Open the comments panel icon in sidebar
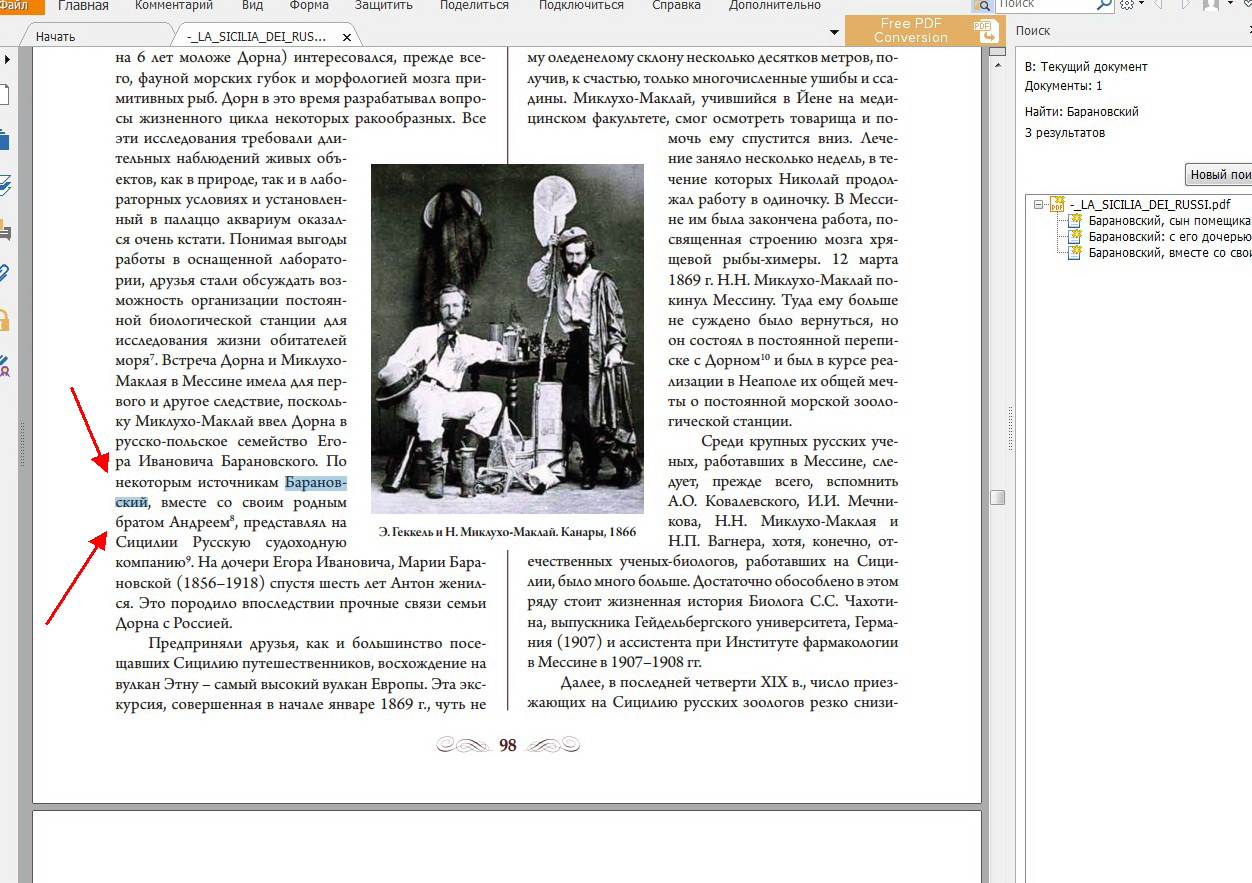1252x883 pixels. tap(4, 230)
